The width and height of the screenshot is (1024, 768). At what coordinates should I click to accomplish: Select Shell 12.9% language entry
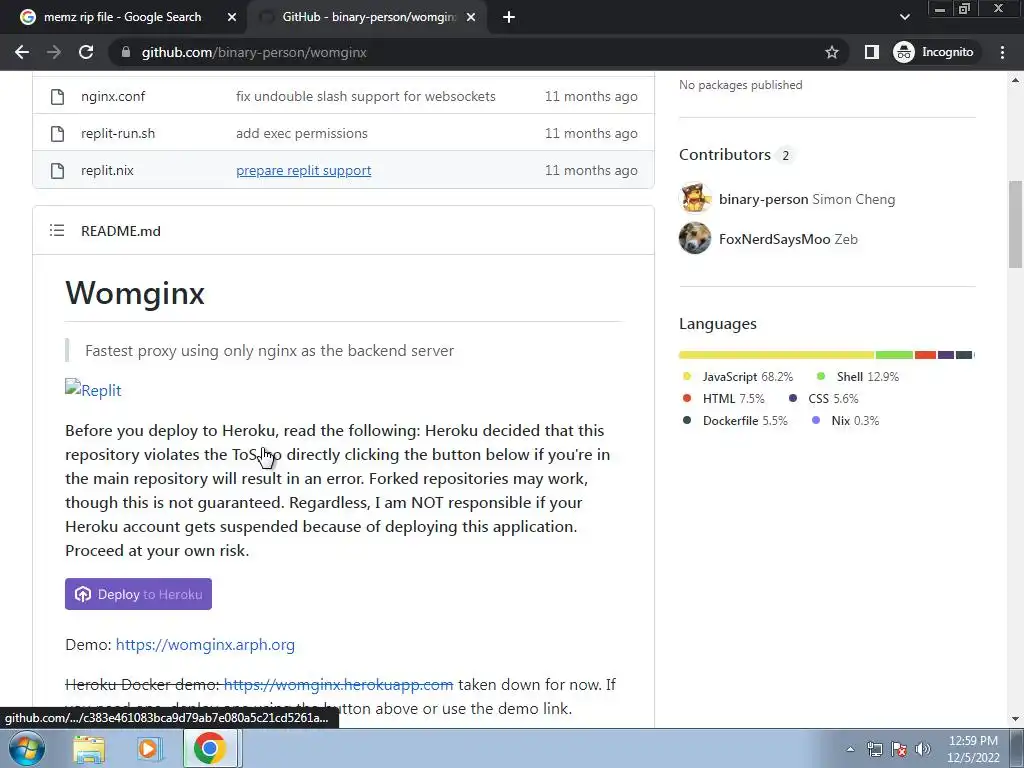(x=858, y=377)
